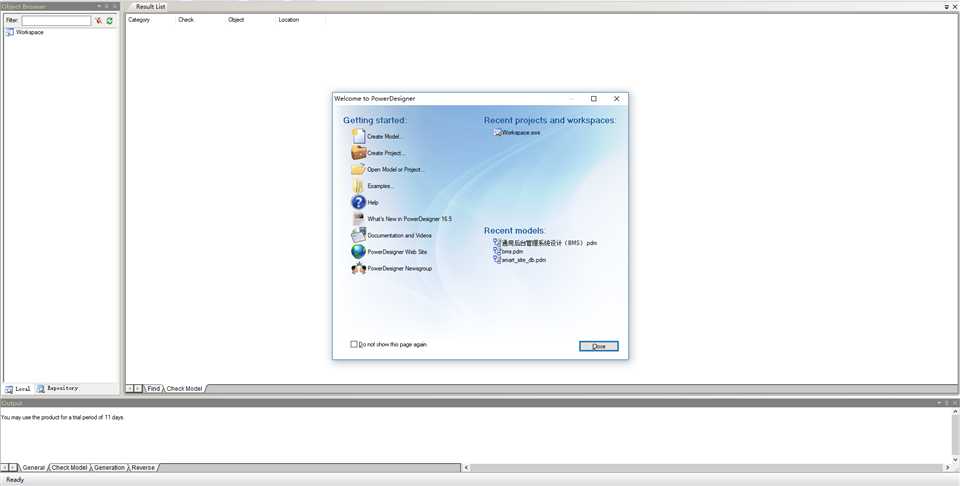Open recent workspace Workspace.sws

pos(517,132)
